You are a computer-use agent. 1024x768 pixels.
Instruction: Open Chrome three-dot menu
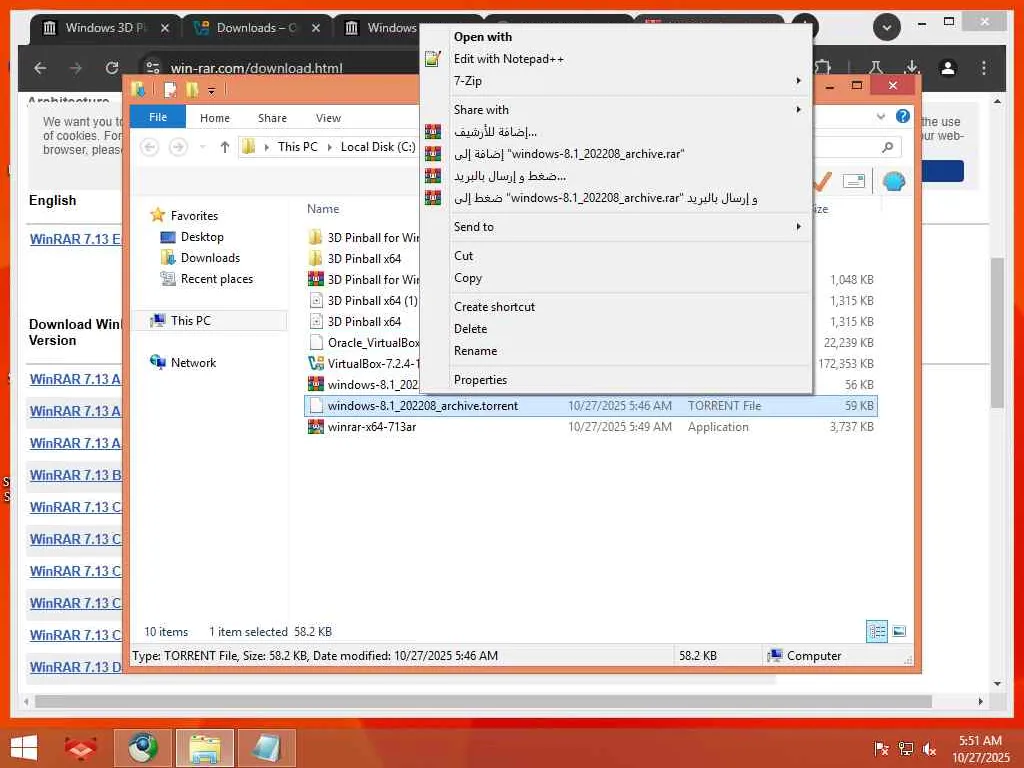tap(984, 68)
